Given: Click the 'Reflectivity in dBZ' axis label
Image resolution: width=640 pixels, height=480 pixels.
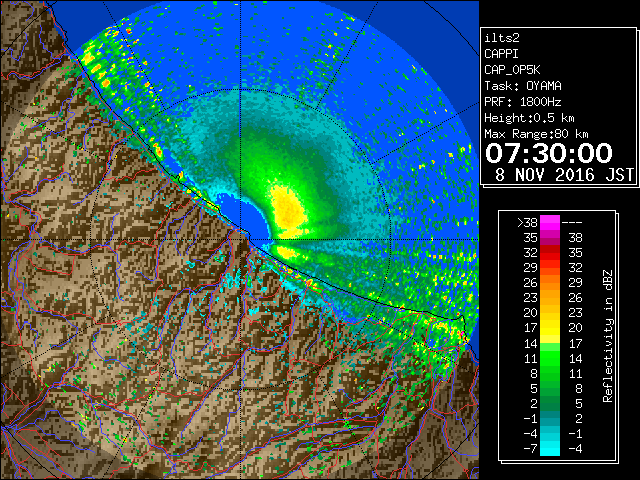Looking at the screenshot, I should click(608, 336).
